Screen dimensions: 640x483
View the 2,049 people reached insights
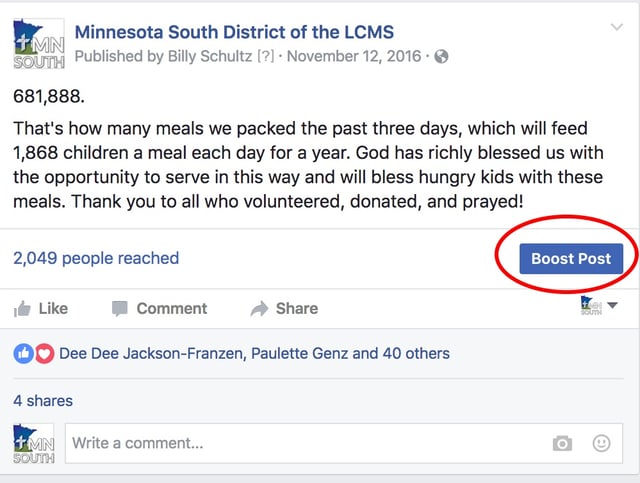pos(96,258)
